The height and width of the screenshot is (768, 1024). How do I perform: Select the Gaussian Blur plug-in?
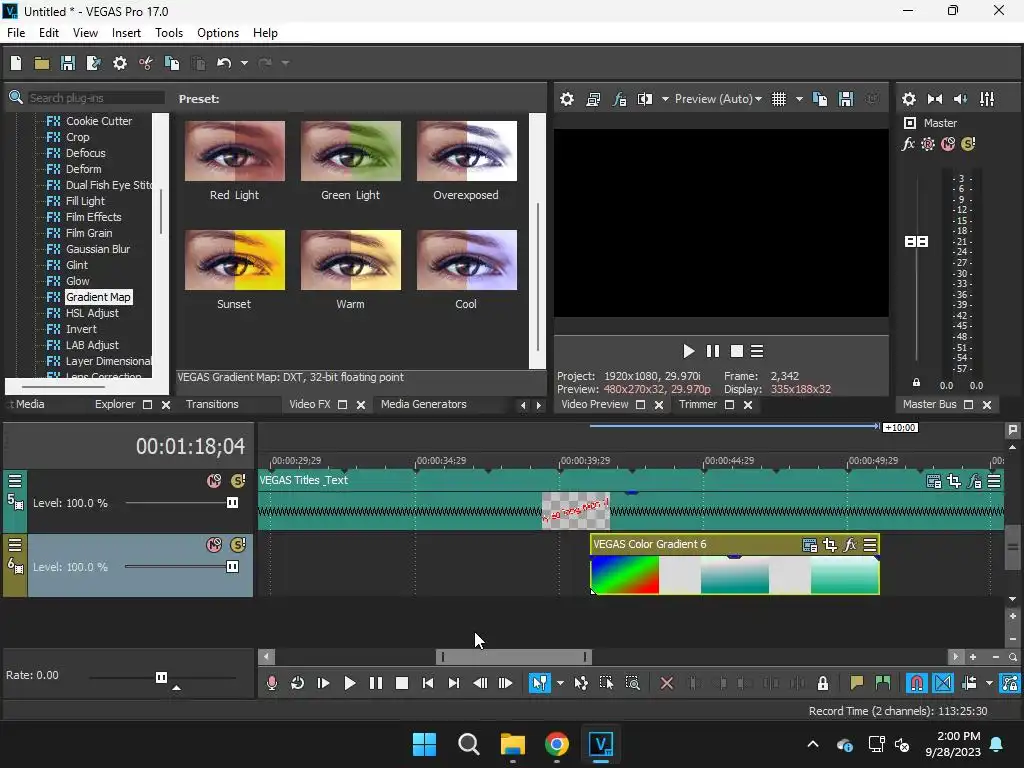click(98, 249)
